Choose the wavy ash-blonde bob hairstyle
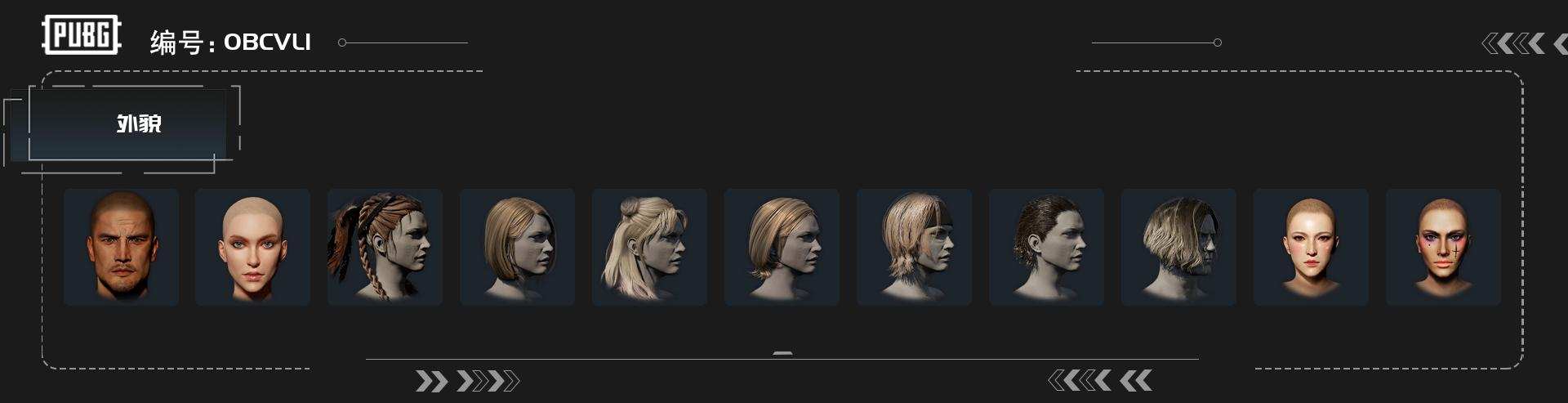The height and width of the screenshot is (403, 1568). 1178,247
